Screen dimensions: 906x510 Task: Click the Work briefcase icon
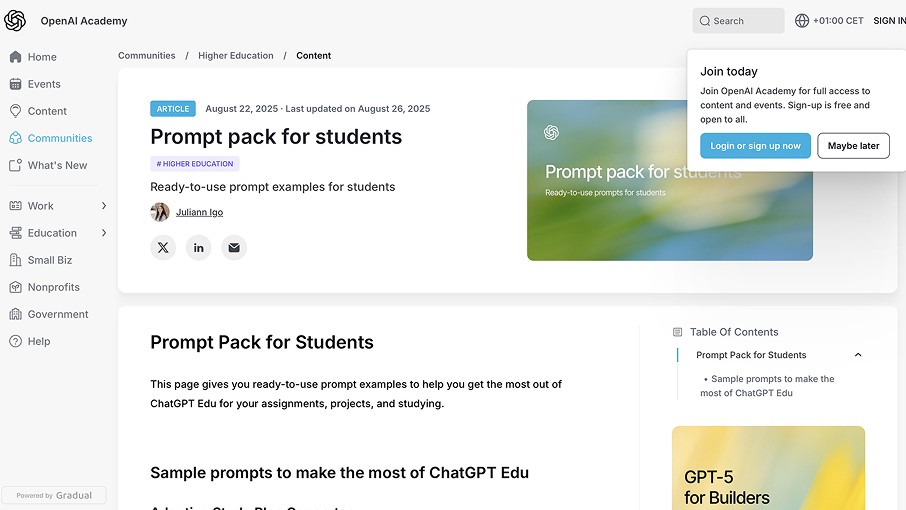(16, 206)
